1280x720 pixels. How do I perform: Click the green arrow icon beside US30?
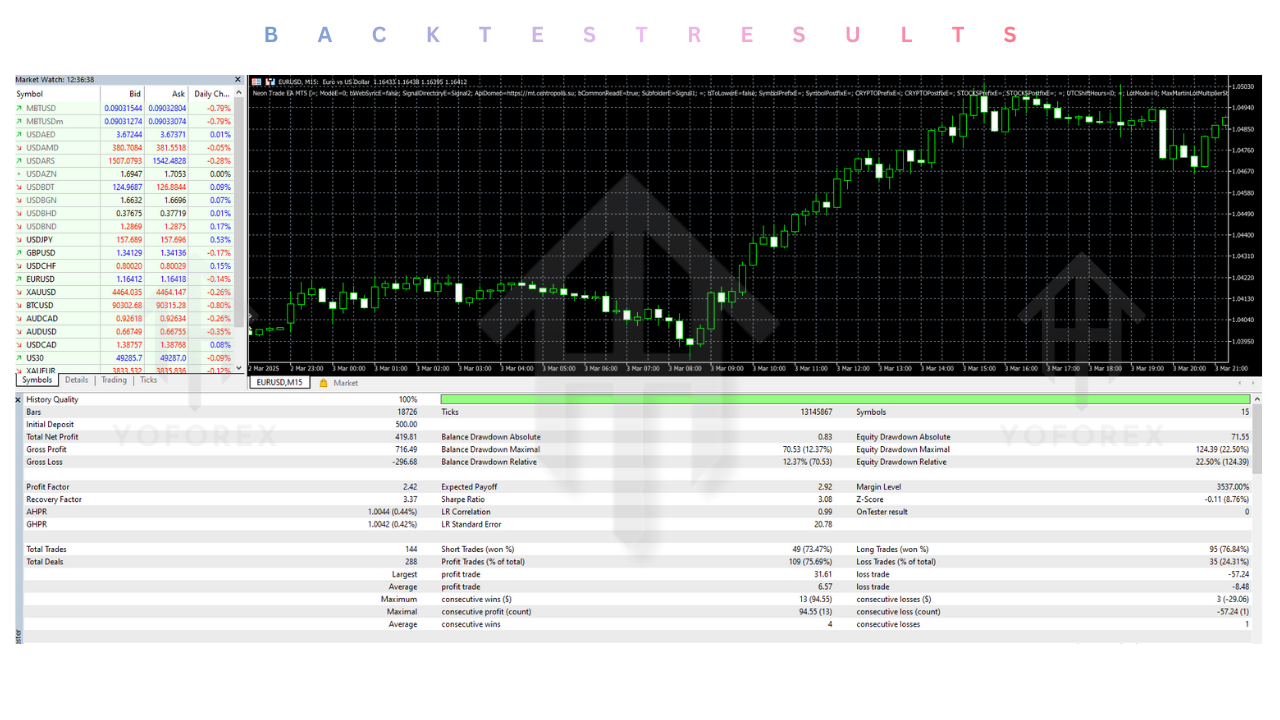point(17,356)
